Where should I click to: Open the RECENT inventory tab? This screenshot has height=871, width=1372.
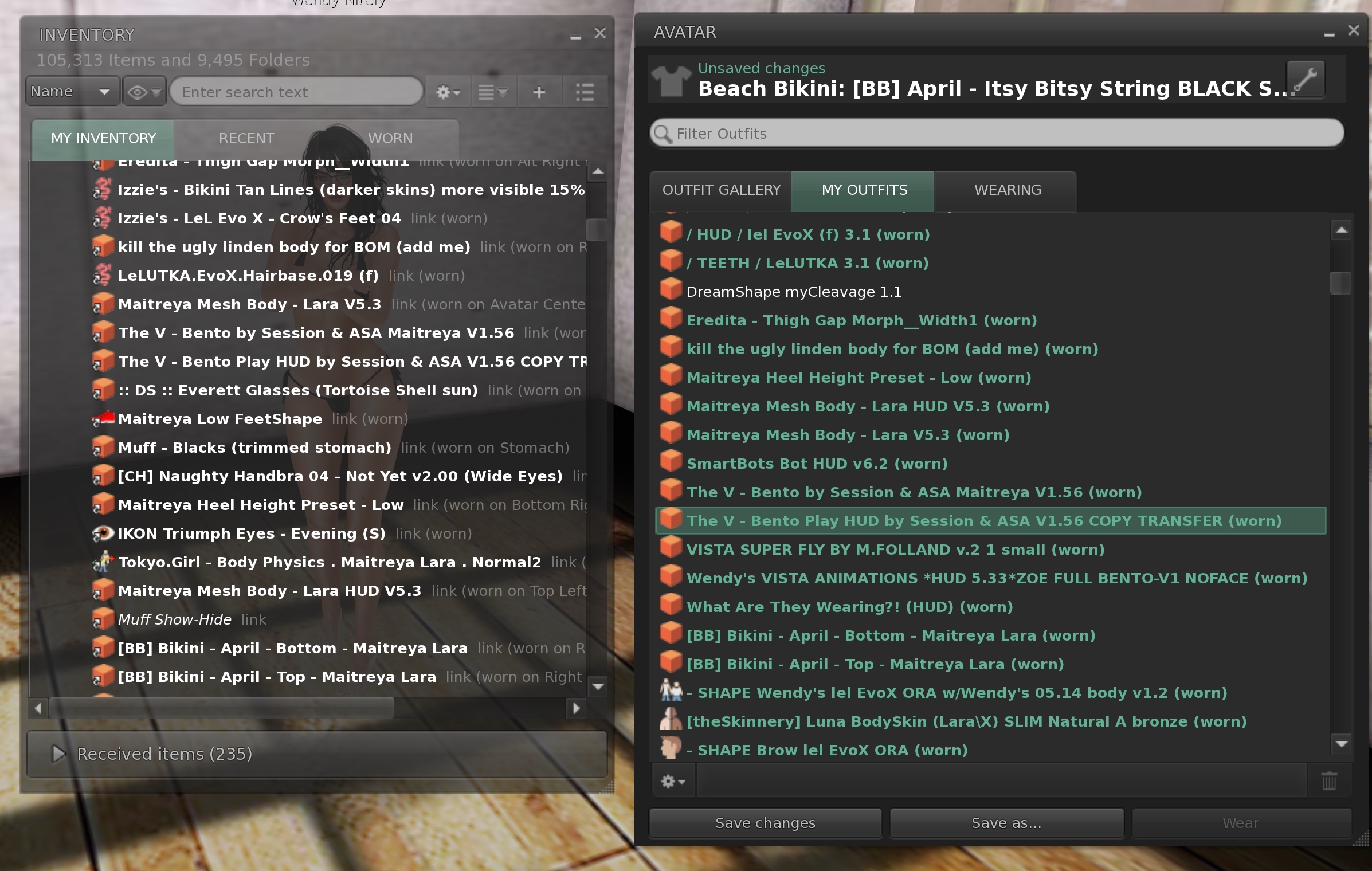pos(246,139)
